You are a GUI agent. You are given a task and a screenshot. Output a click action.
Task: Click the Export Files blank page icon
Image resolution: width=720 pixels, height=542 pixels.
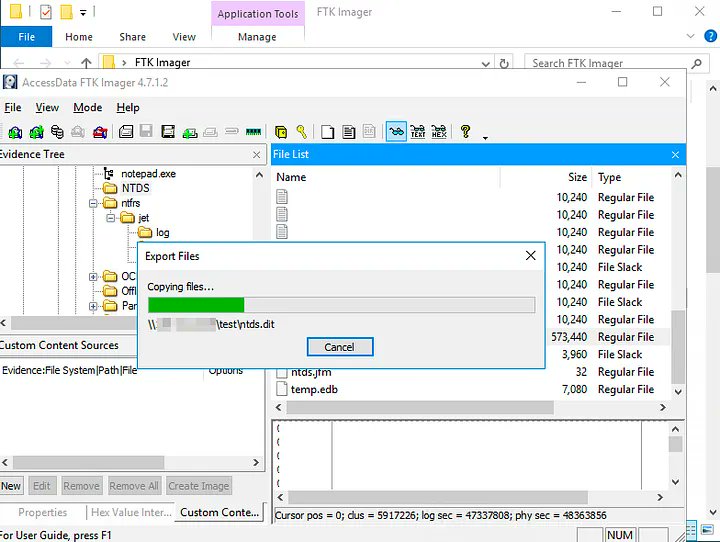point(327,132)
